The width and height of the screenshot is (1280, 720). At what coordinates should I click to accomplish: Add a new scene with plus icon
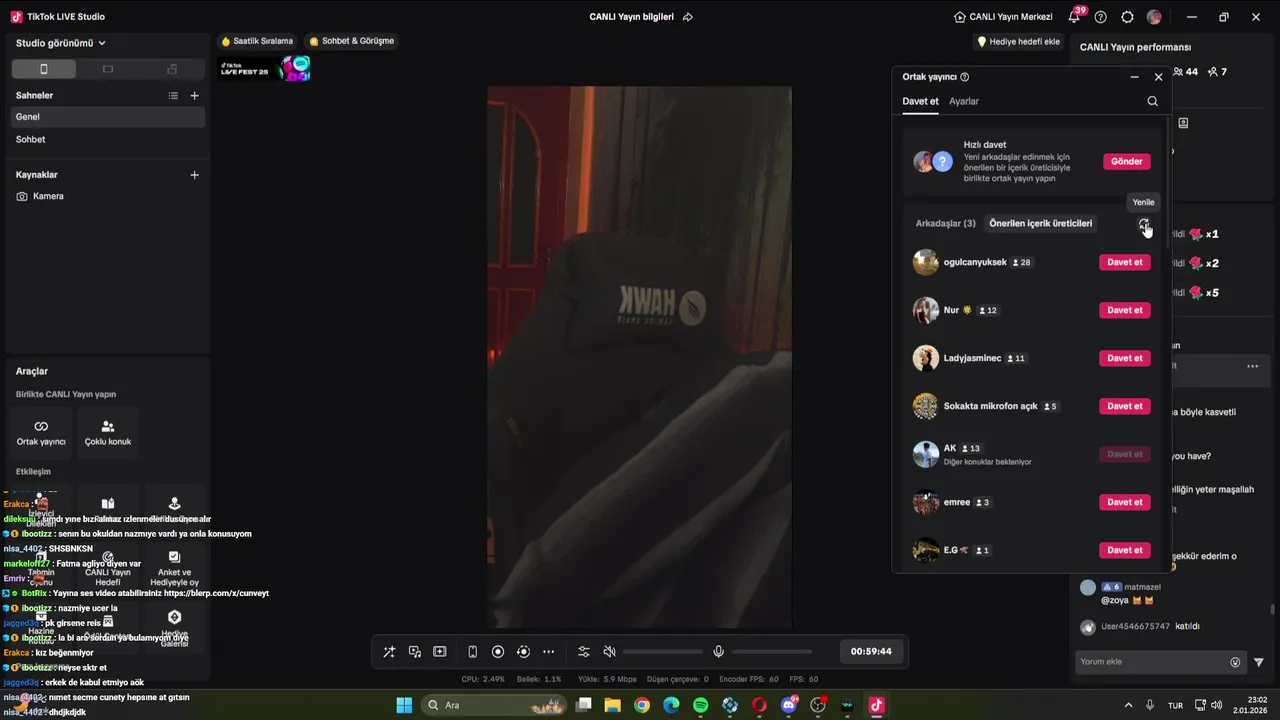pos(195,96)
